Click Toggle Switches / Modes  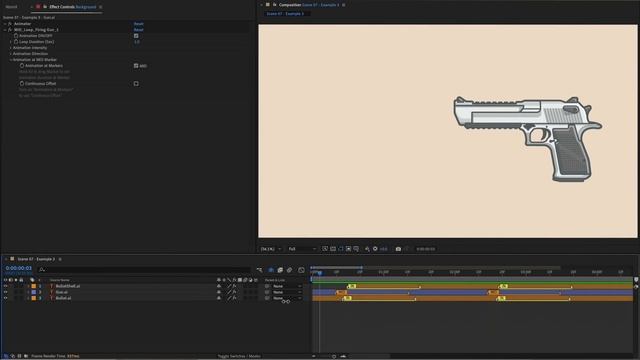pos(239,356)
